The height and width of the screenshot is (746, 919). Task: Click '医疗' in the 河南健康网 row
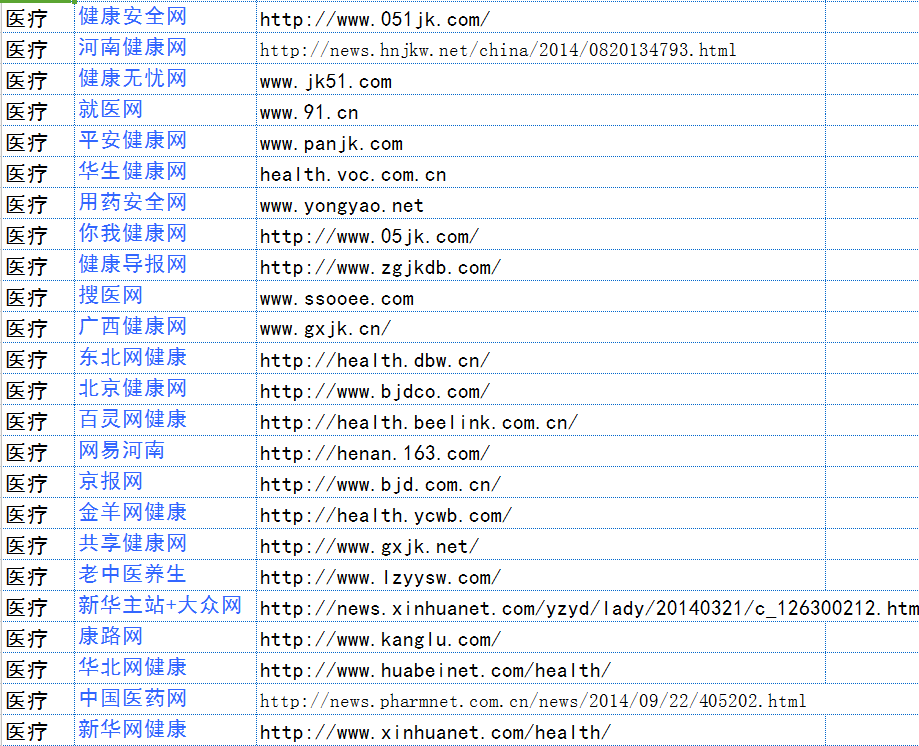(38, 48)
